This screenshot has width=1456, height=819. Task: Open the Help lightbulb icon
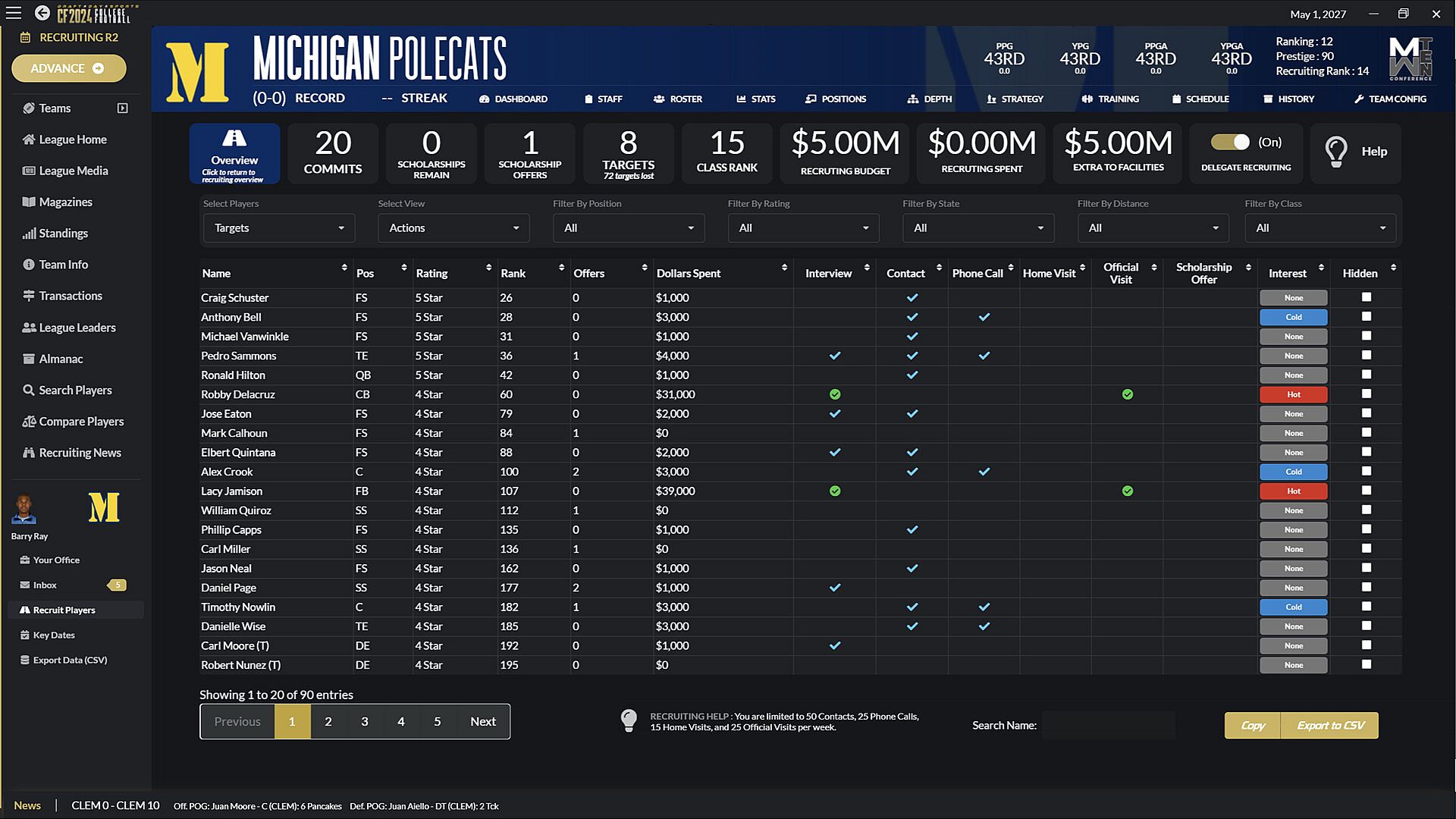[1336, 152]
